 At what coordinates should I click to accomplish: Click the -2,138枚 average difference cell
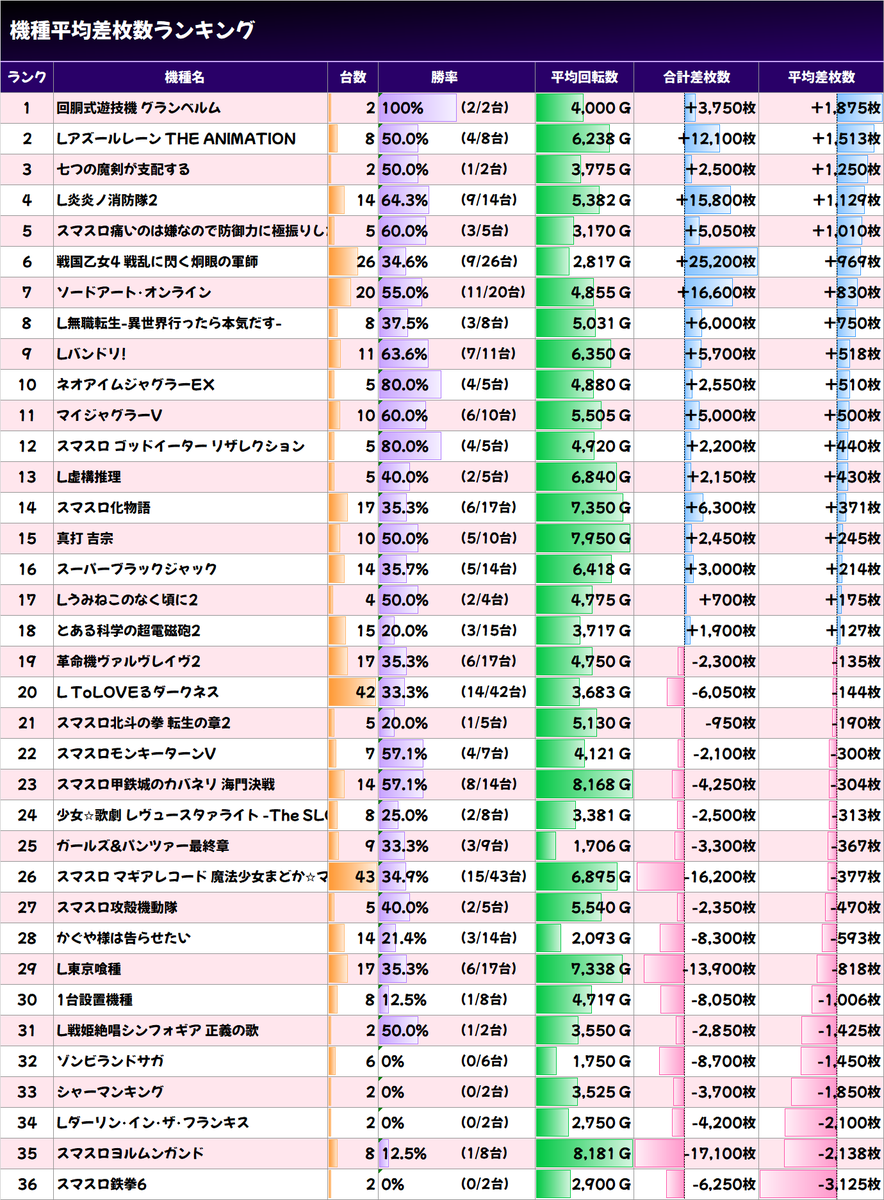click(821, 1153)
